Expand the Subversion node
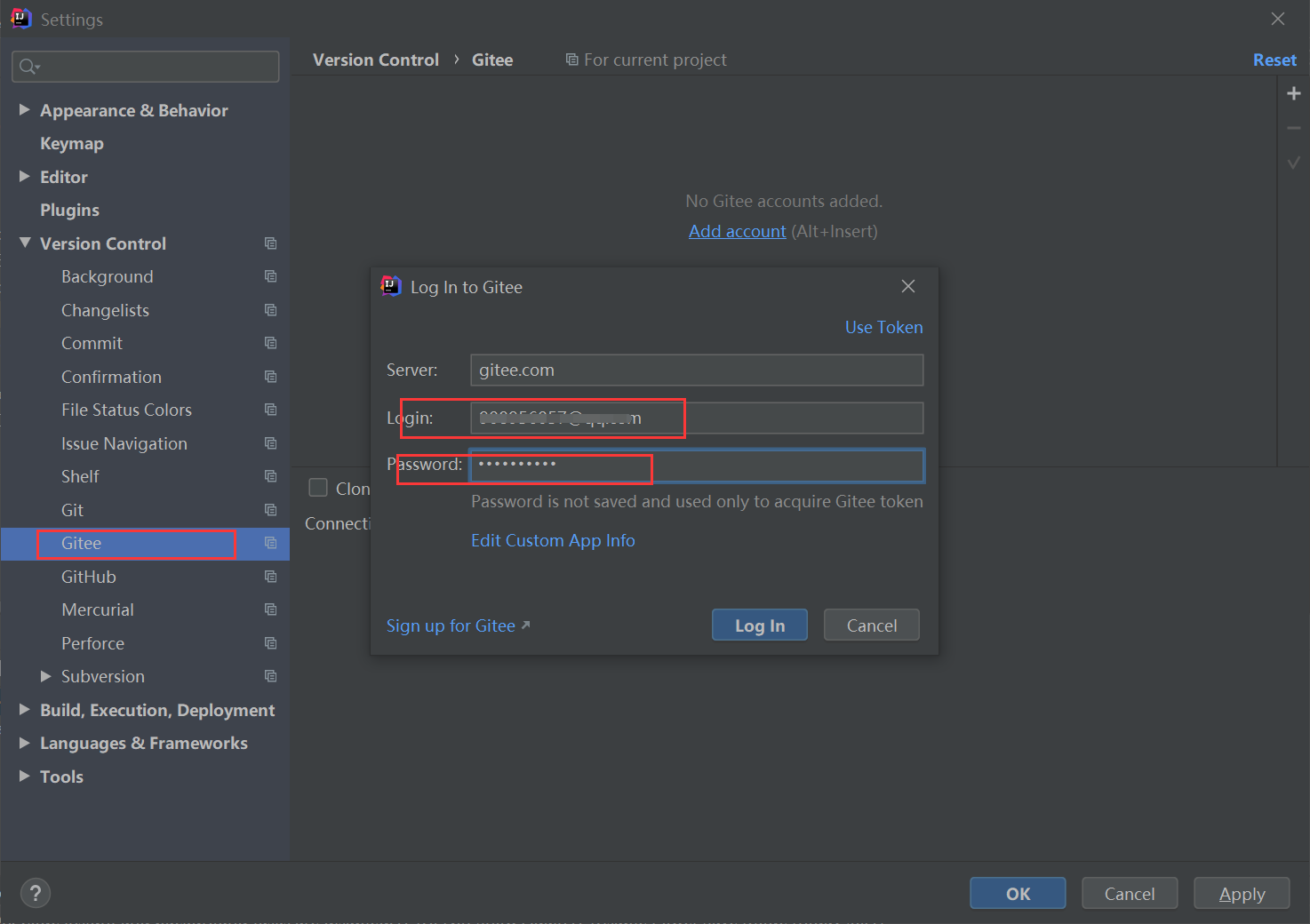Viewport: 1310px width, 924px height. [x=46, y=676]
